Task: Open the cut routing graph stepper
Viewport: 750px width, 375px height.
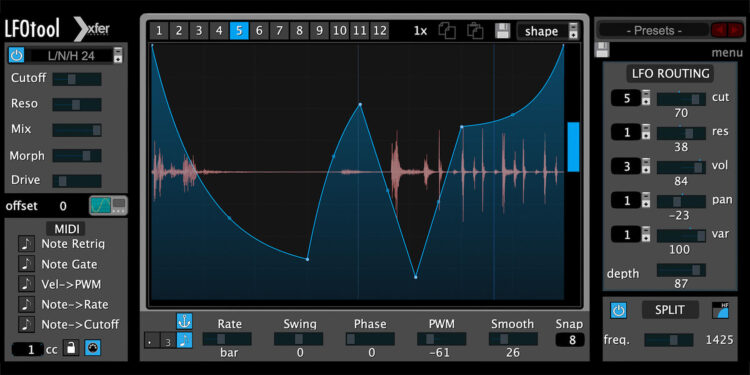Action: [x=646, y=99]
